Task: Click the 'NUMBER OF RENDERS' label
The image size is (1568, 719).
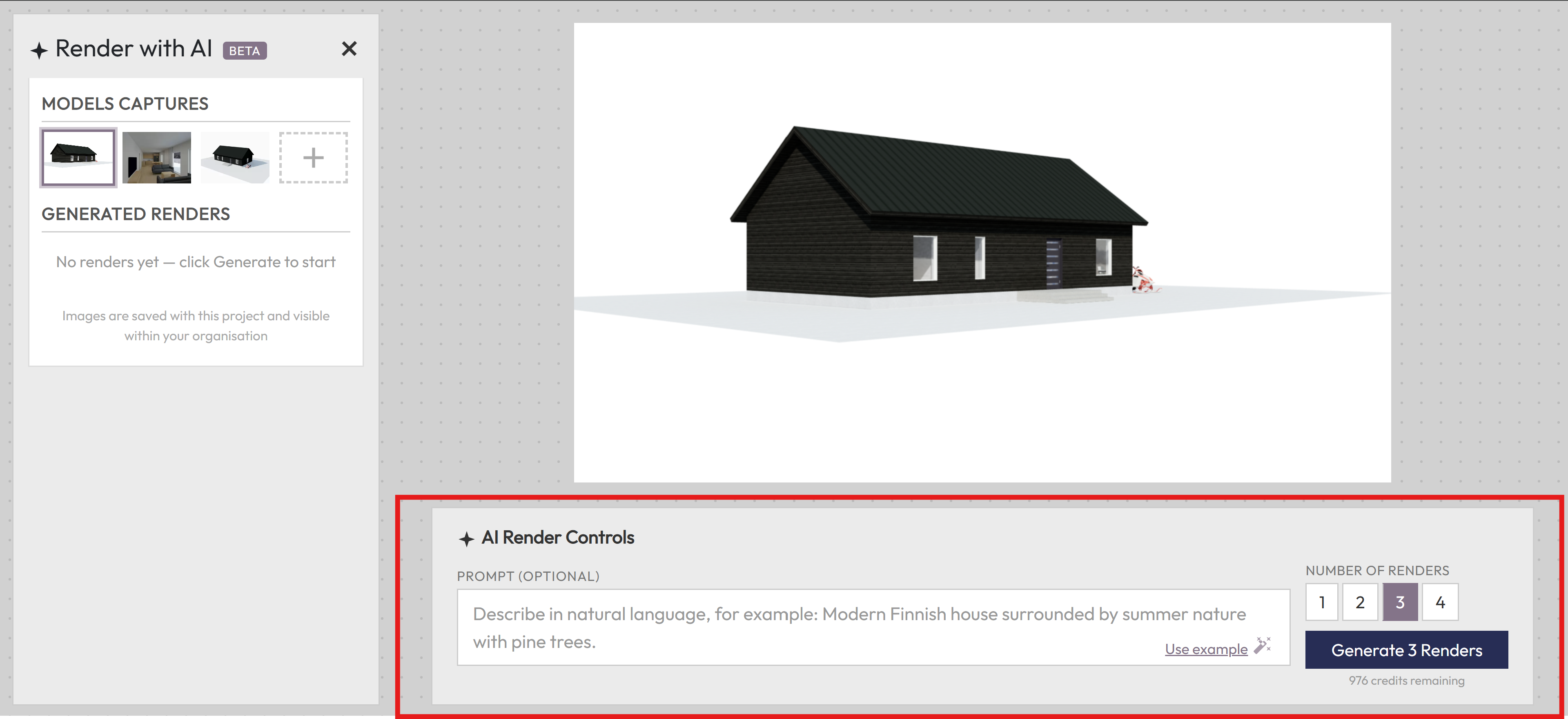Action: tap(1377, 571)
